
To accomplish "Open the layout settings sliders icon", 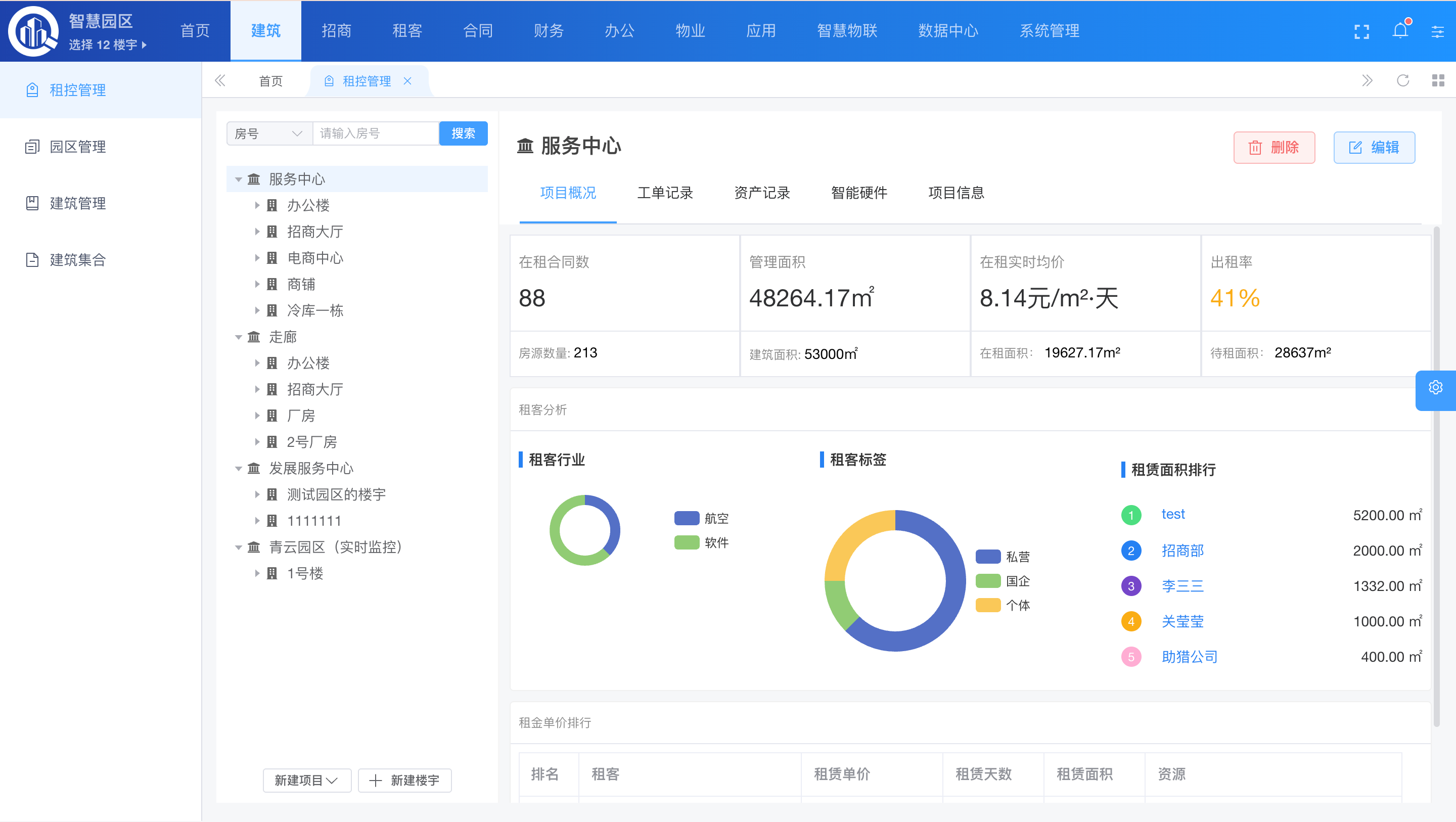I will point(1437,32).
